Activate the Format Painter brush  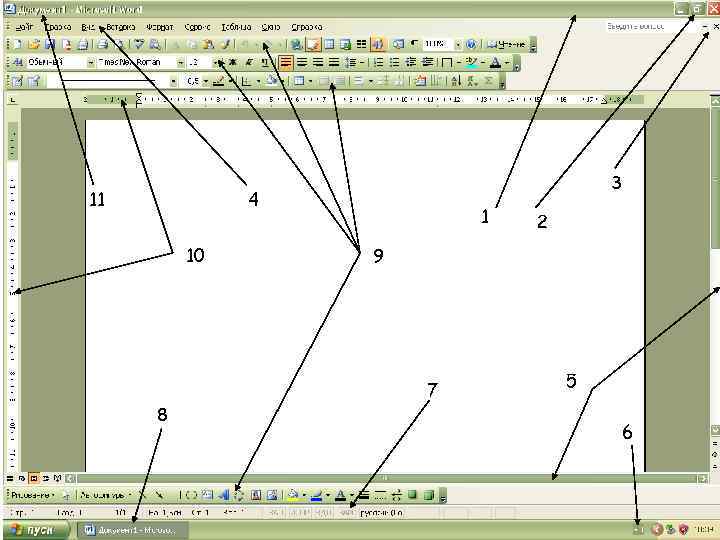point(225,44)
